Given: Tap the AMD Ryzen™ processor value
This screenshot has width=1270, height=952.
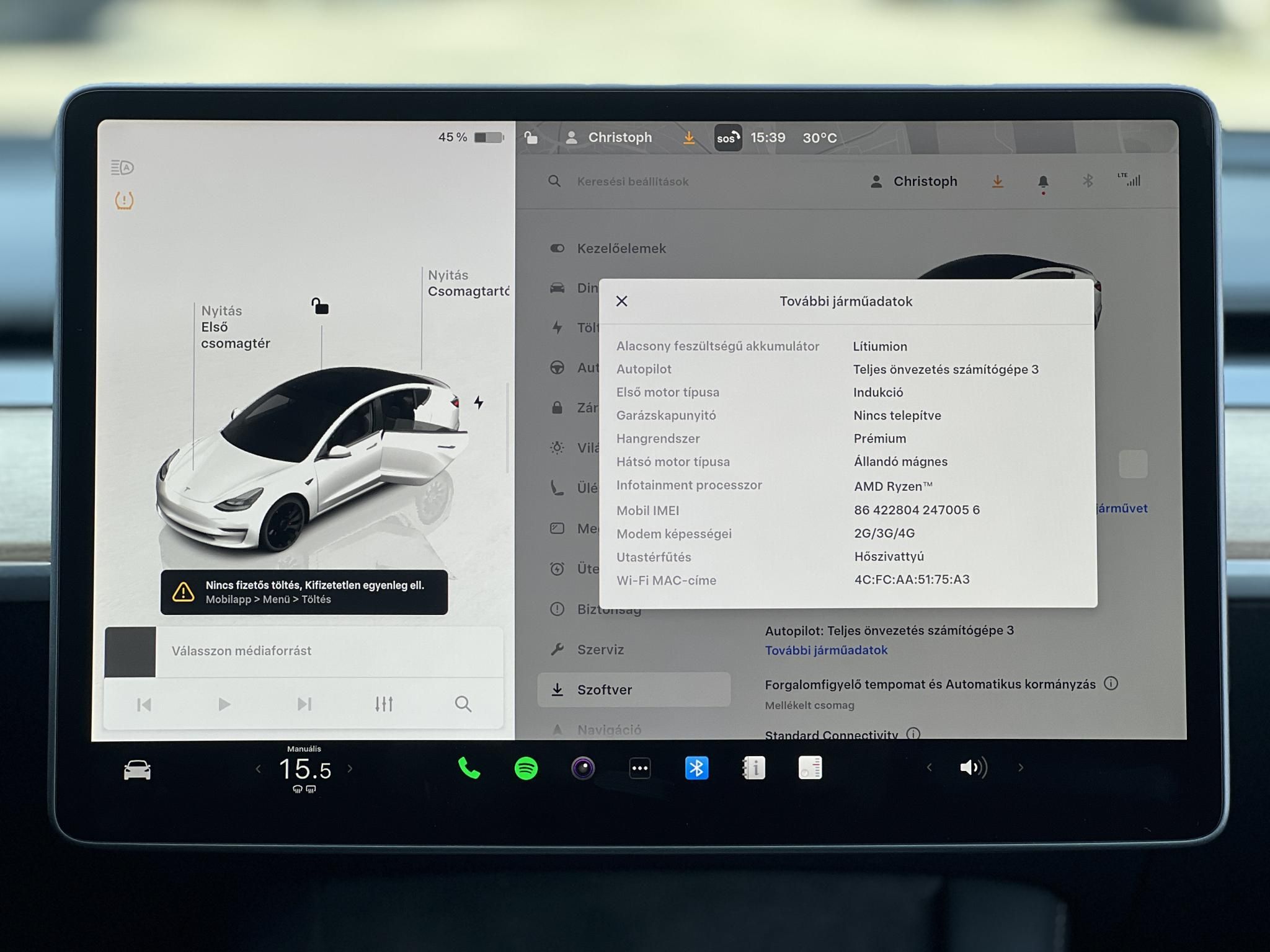Looking at the screenshot, I should tap(893, 487).
